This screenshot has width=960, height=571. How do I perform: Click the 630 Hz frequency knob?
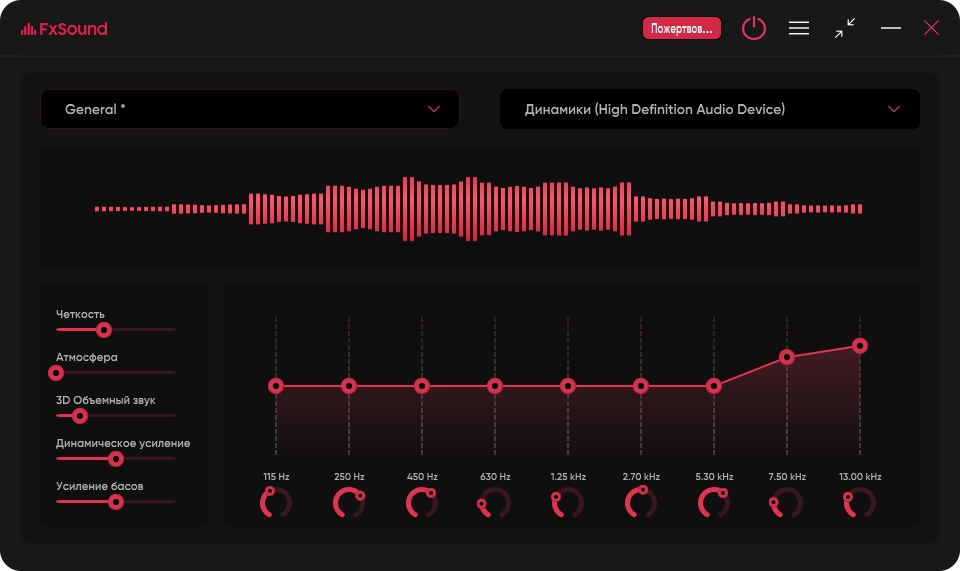[x=495, y=503]
